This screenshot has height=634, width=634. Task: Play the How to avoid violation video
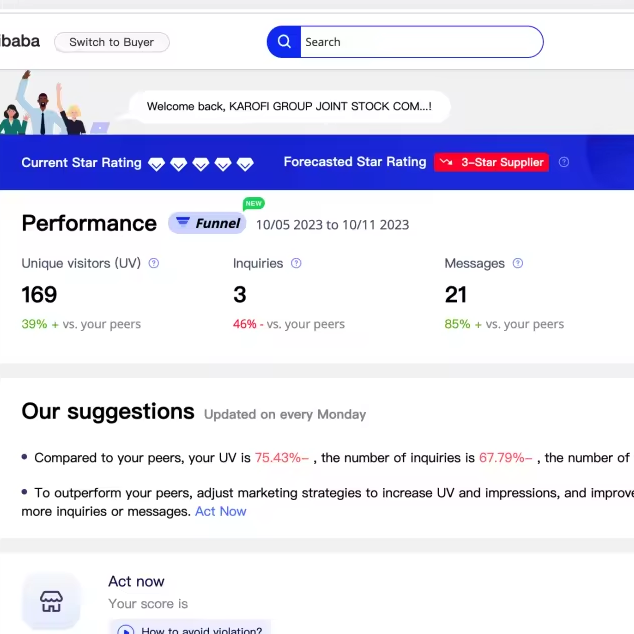(190, 629)
